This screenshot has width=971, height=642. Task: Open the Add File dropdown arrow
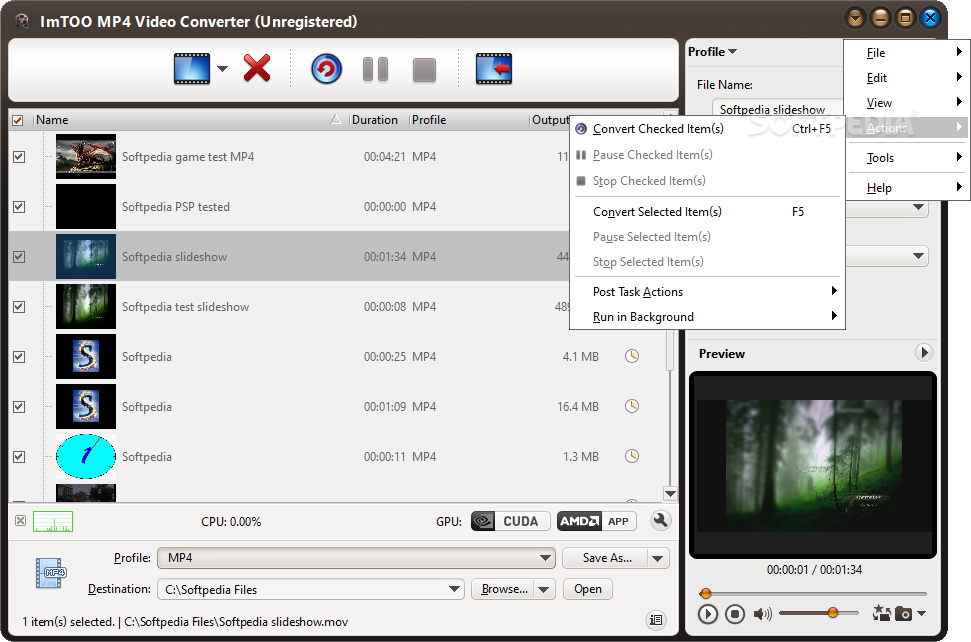click(222, 69)
